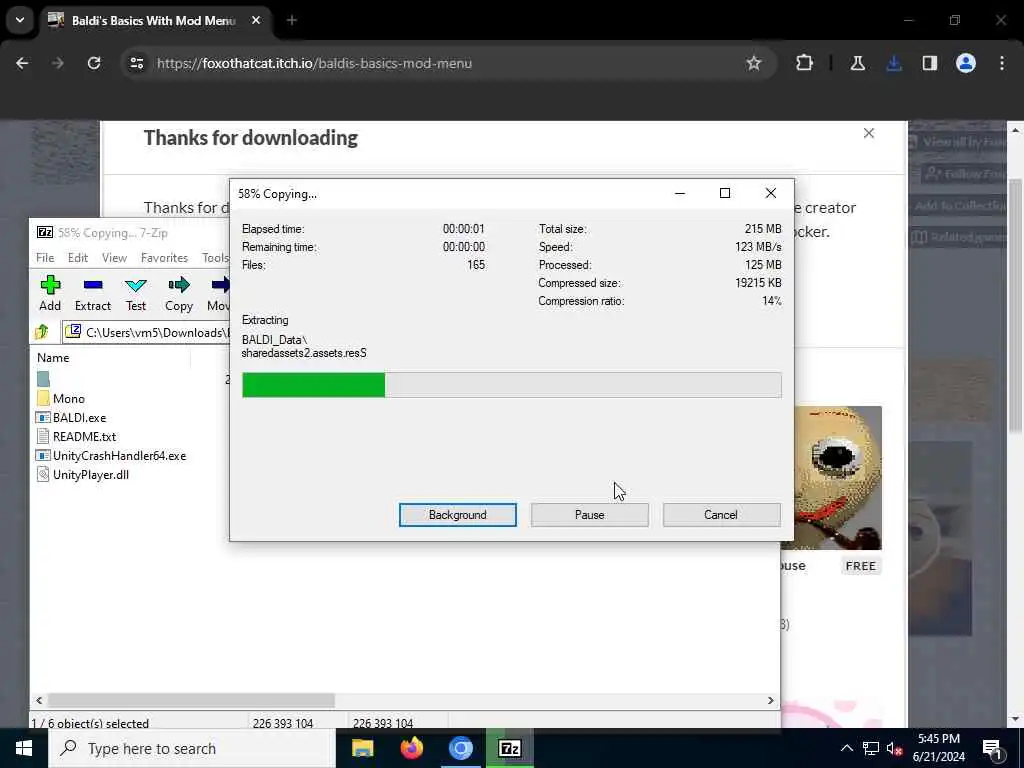Click the Baldi game thumbnail image
This screenshot has height=768, width=1024.
(x=831, y=478)
